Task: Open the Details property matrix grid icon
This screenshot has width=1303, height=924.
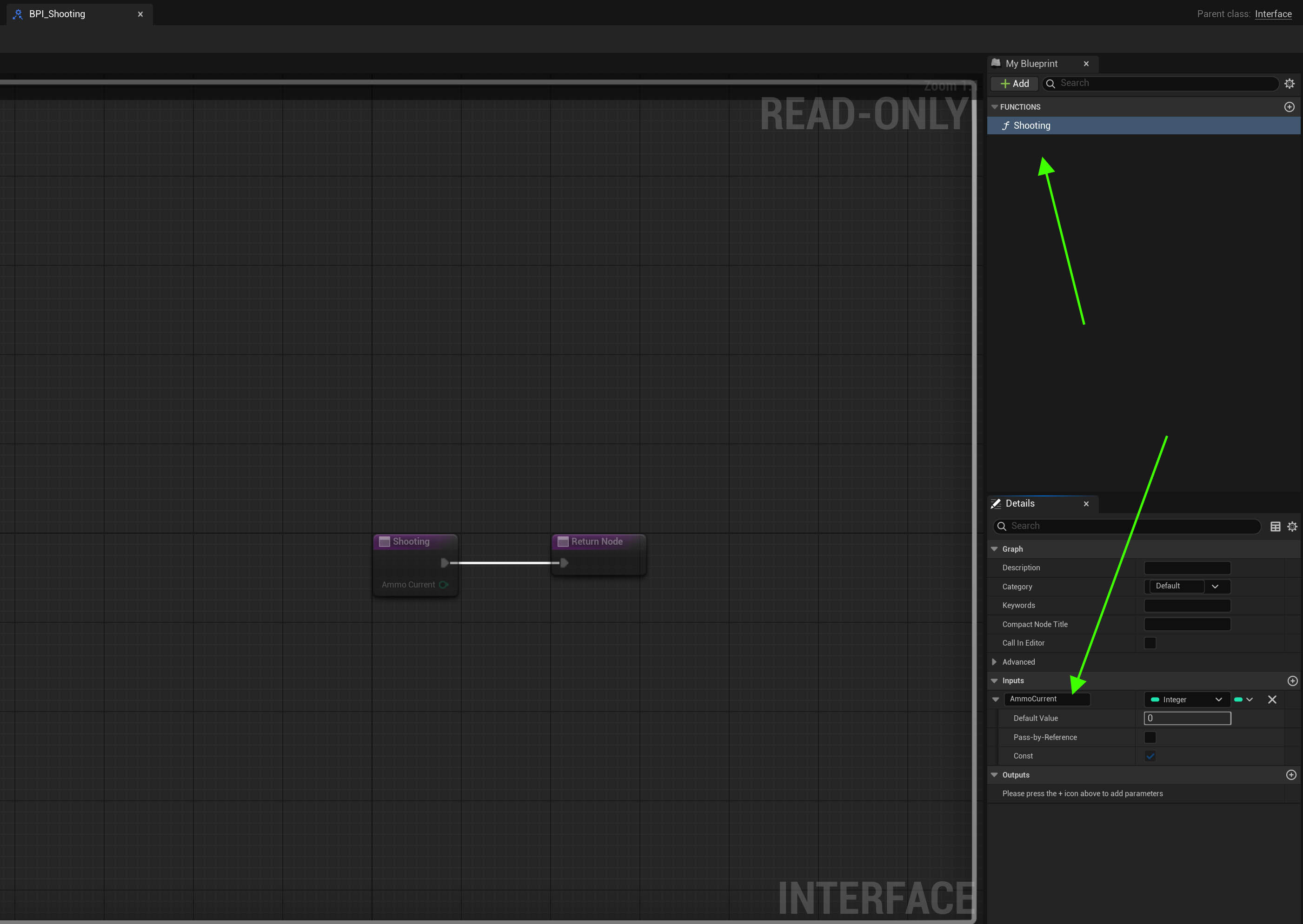Action: coord(1275,527)
